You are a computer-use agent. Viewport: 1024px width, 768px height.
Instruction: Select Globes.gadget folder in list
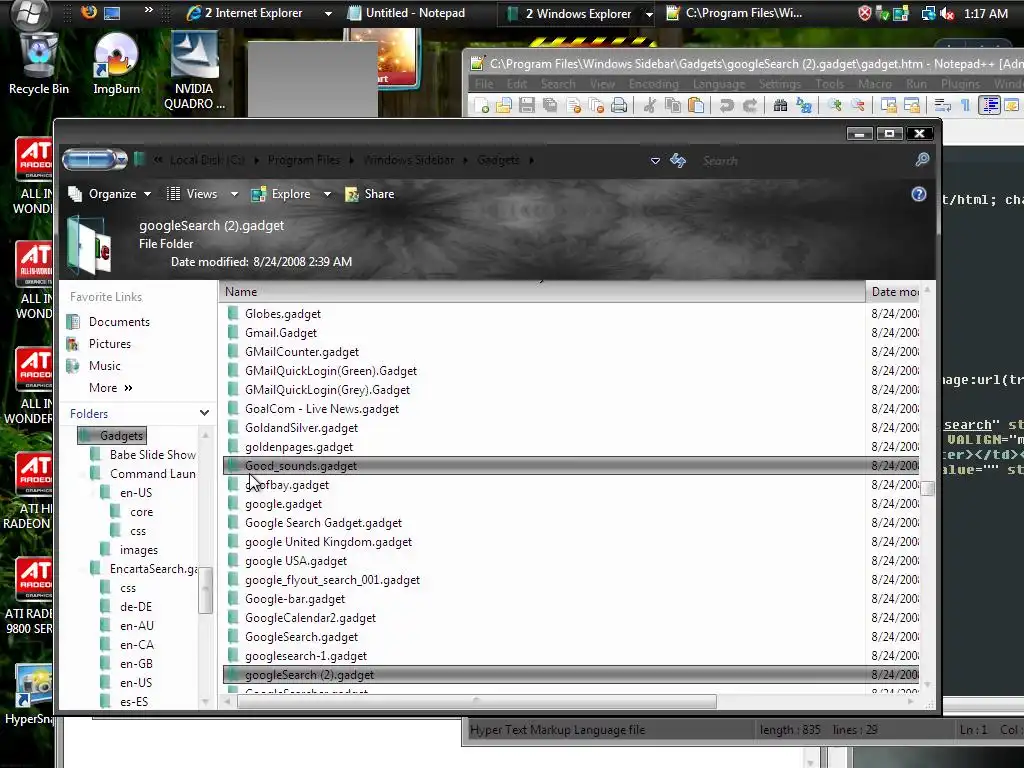283,314
